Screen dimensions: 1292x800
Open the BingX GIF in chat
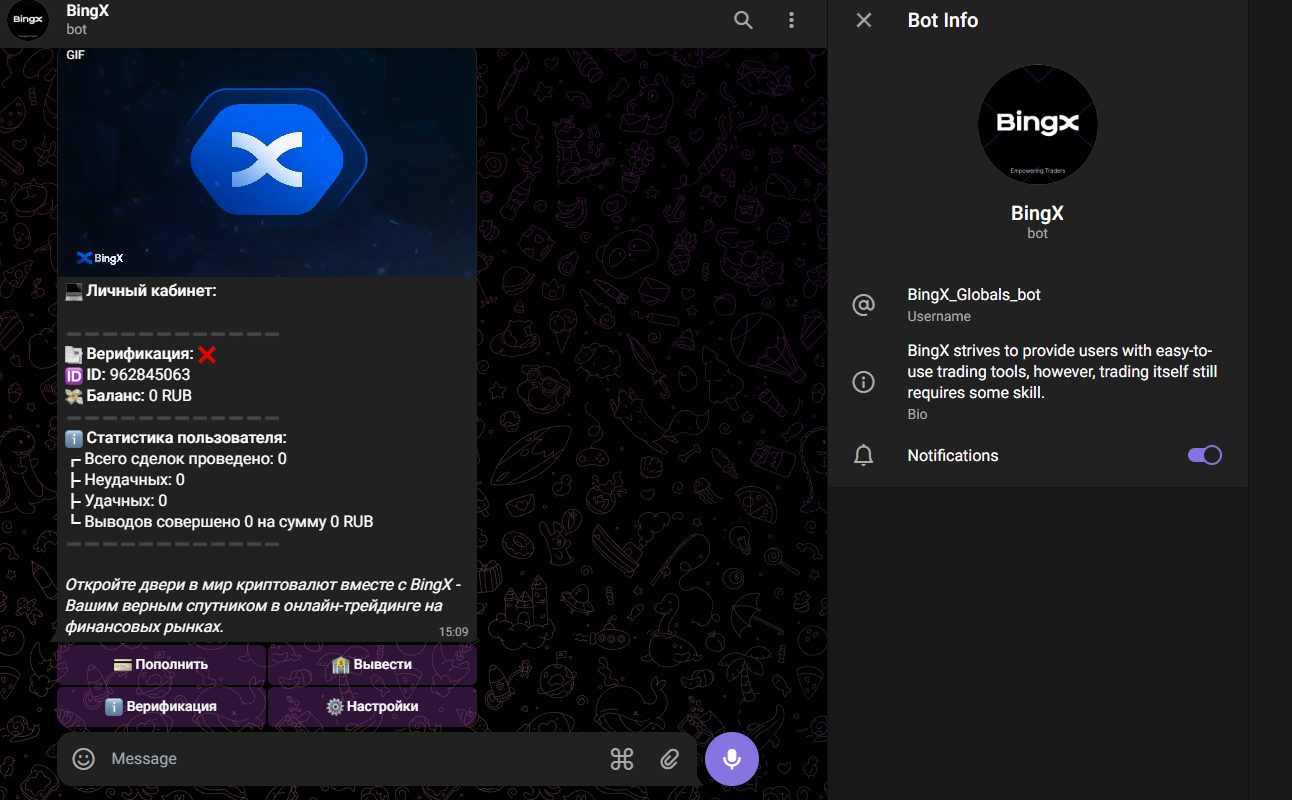(267, 162)
